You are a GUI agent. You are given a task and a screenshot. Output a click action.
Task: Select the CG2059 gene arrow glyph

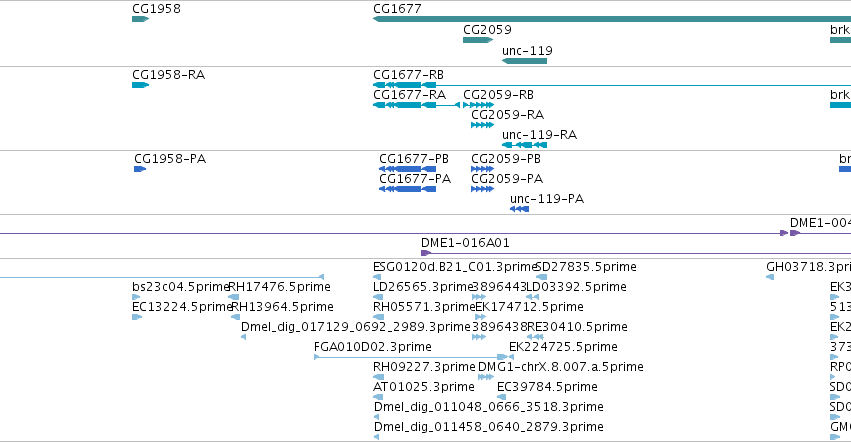(x=478, y=40)
